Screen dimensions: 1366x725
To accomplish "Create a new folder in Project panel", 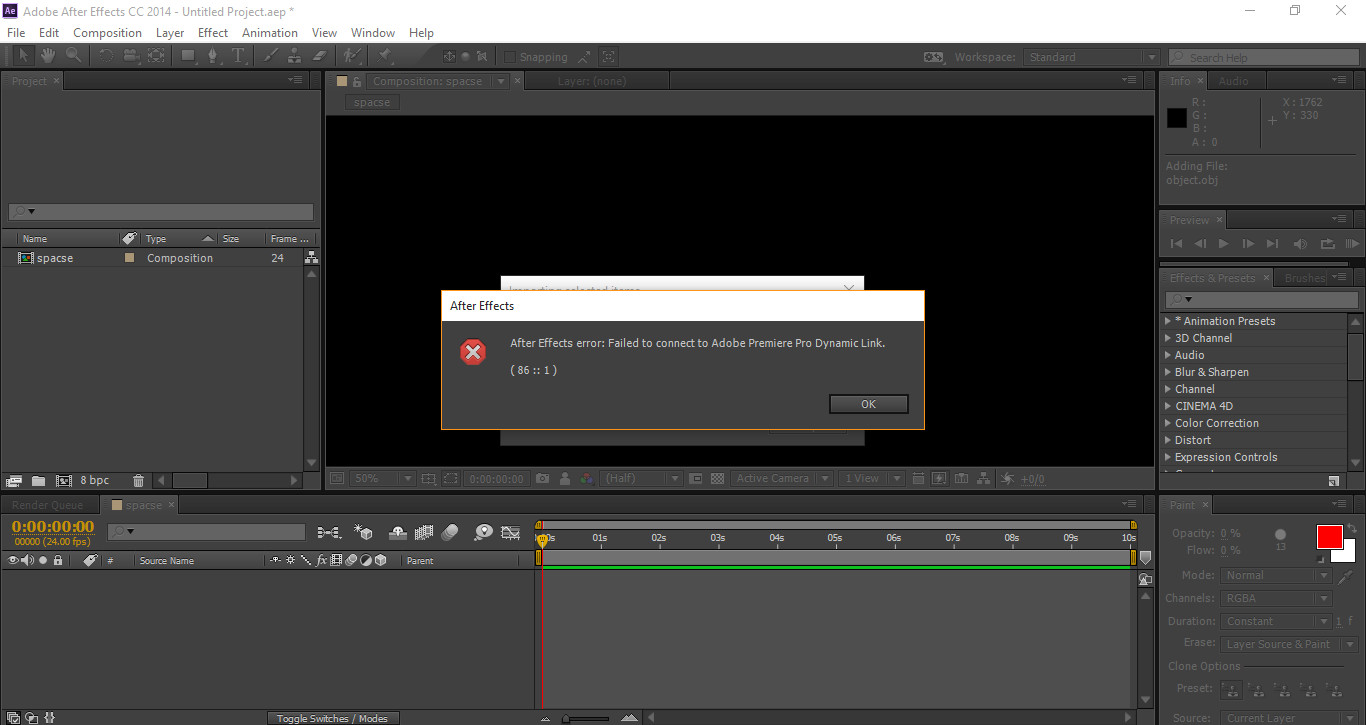I will point(38,481).
